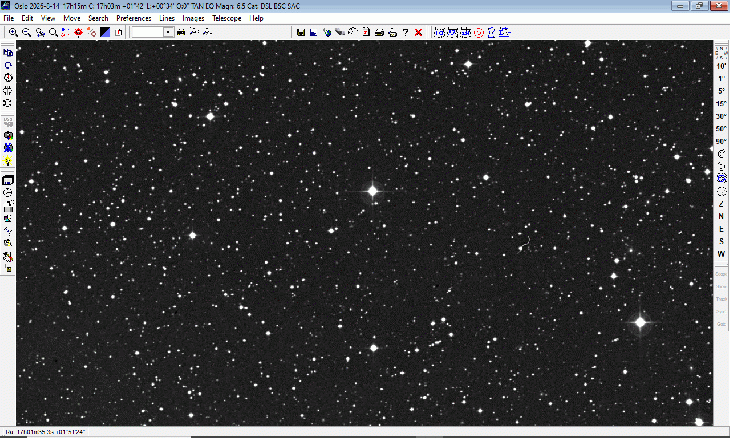Click the printer icon

tap(379, 32)
